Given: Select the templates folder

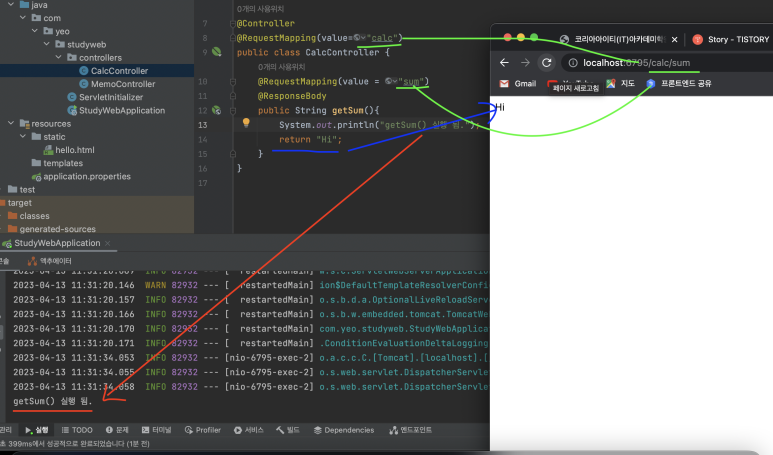Looking at the screenshot, I should 63,163.
